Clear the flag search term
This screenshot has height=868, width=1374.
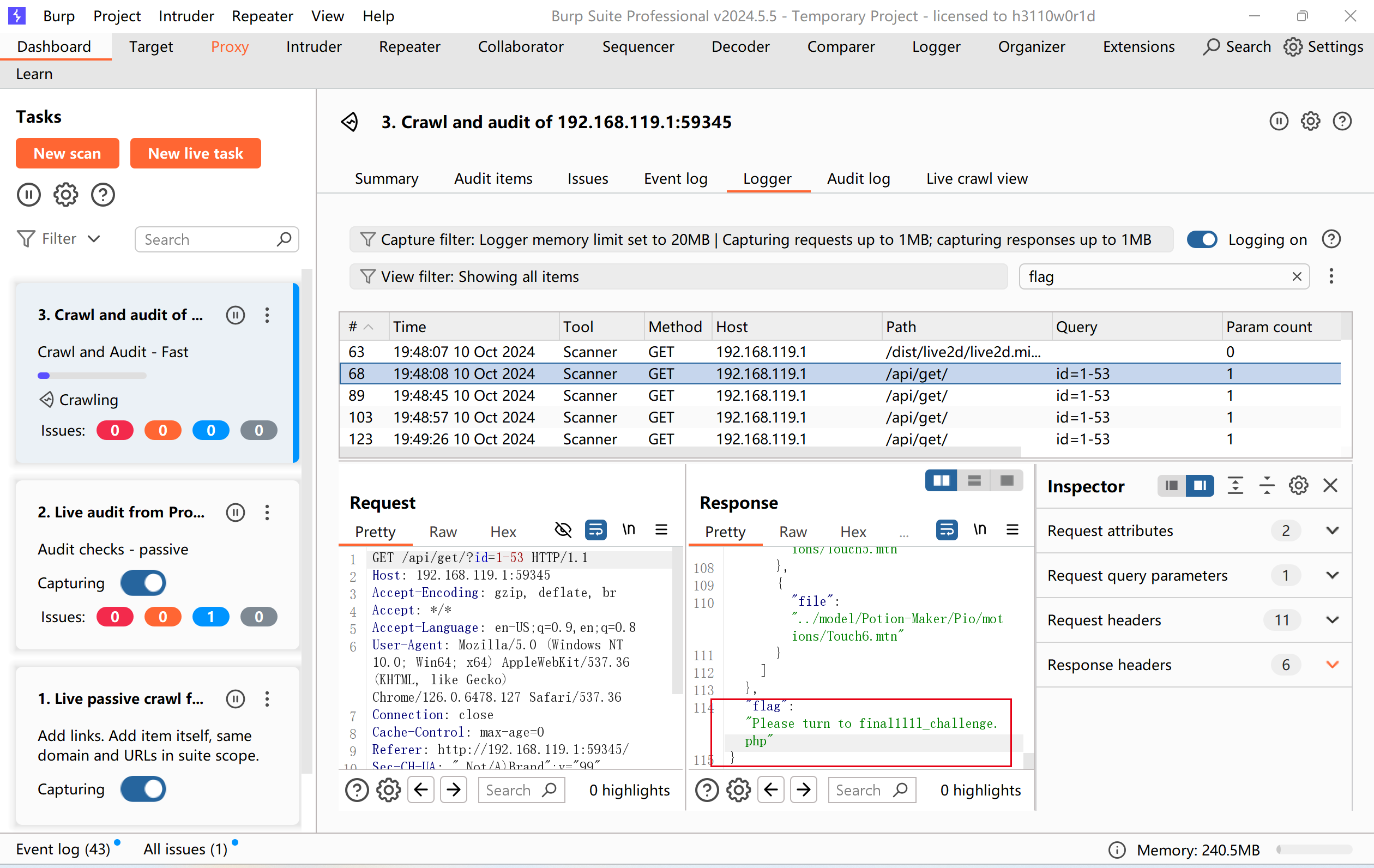(x=1297, y=276)
